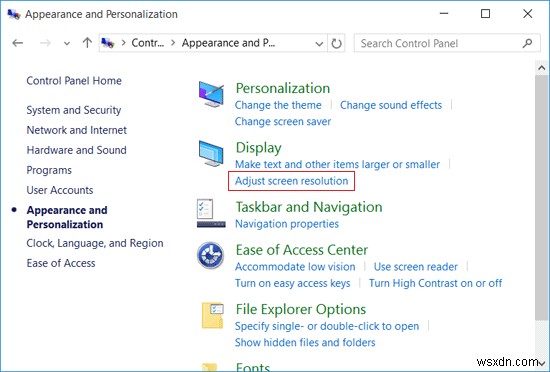550x372 pixels.
Task: Click the vertical scrollbar thumb
Action: click(542, 197)
